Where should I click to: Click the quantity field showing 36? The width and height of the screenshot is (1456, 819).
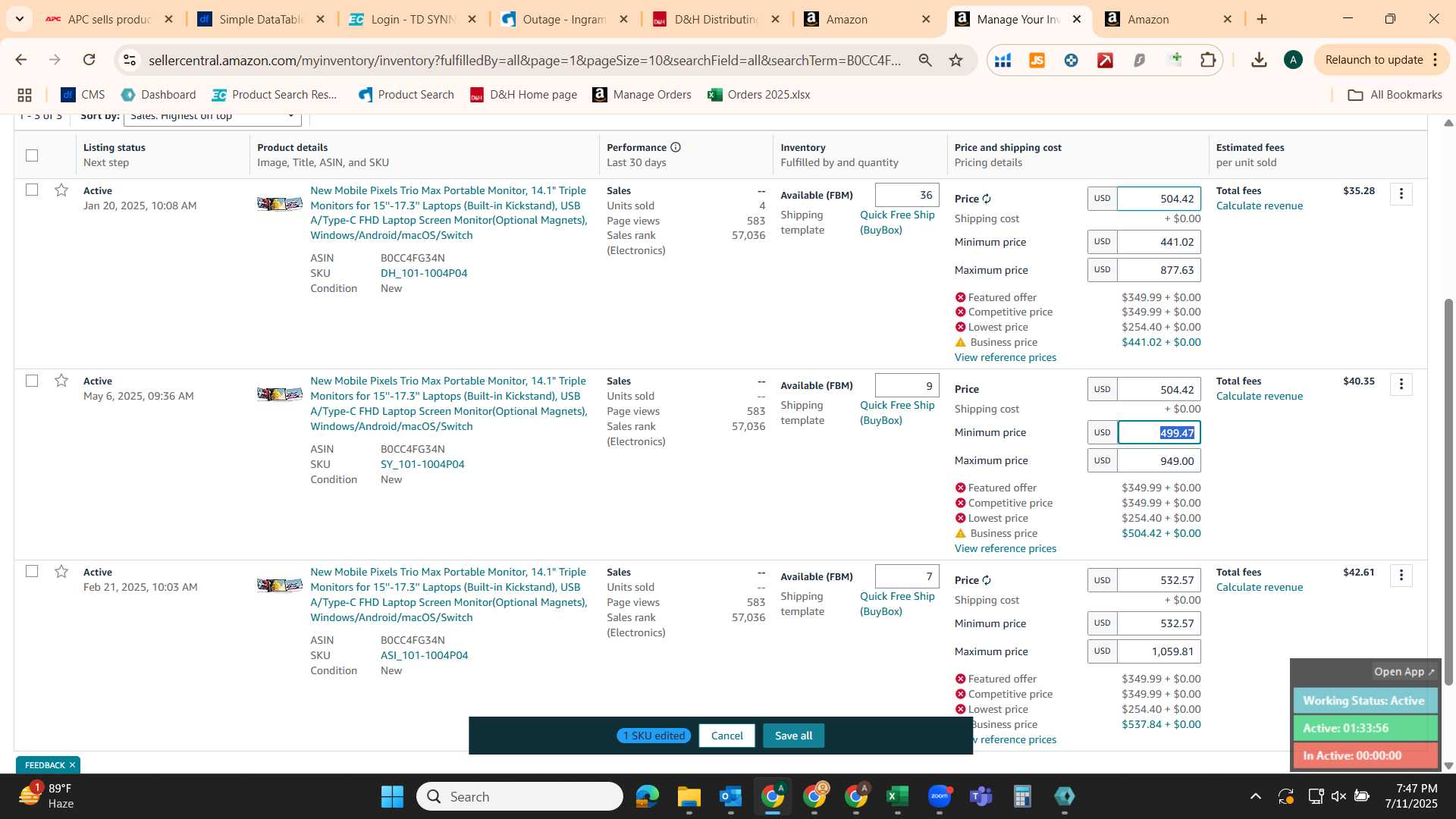click(907, 195)
